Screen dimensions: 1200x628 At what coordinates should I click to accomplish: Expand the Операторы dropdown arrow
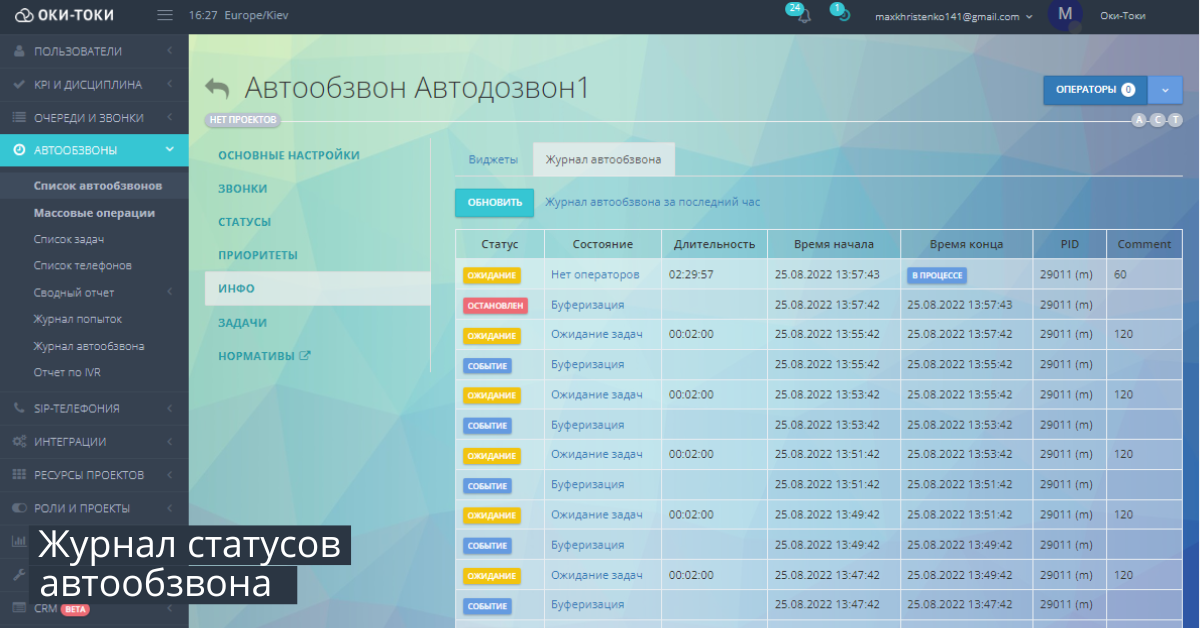(1165, 89)
